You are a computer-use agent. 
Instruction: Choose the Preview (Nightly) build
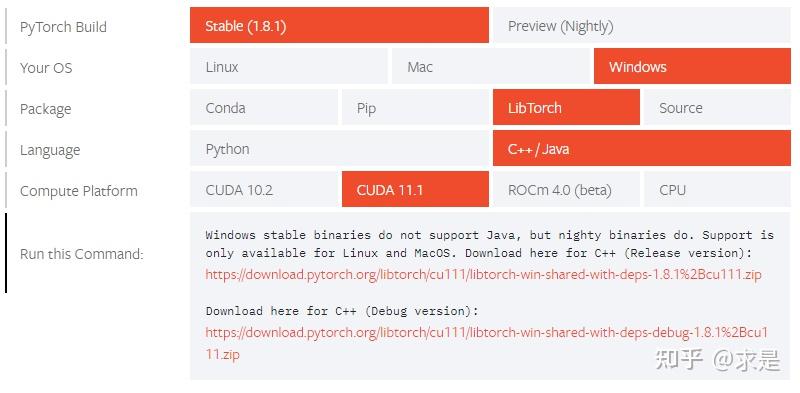pos(642,26)
